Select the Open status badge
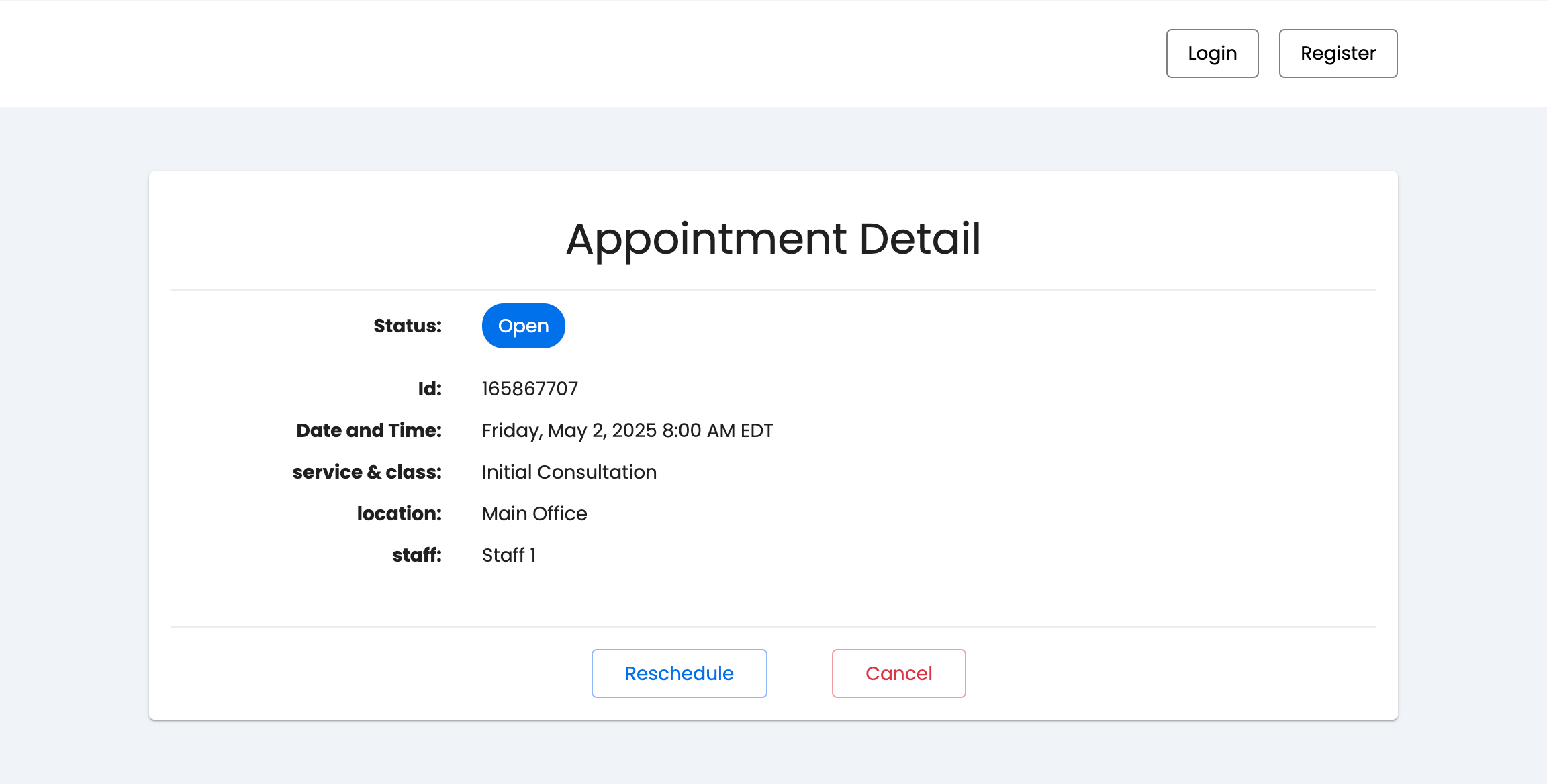1547x784 pixels. point(523,326)
